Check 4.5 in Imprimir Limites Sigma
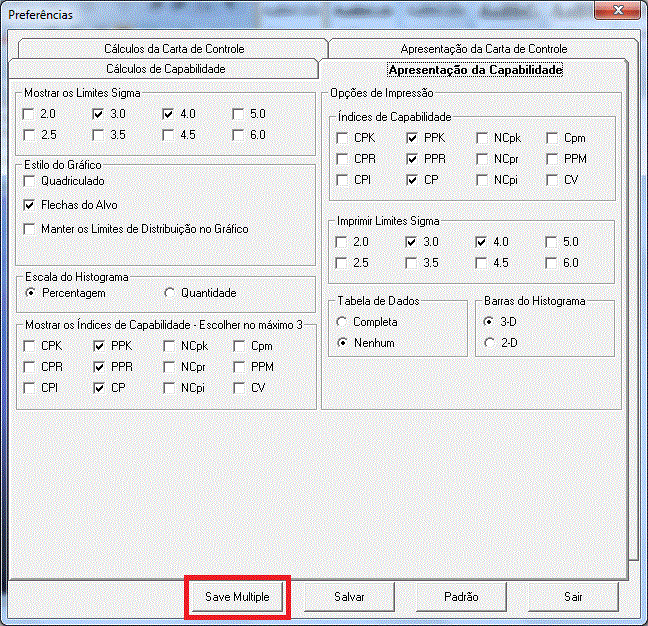 pos(481,263)
